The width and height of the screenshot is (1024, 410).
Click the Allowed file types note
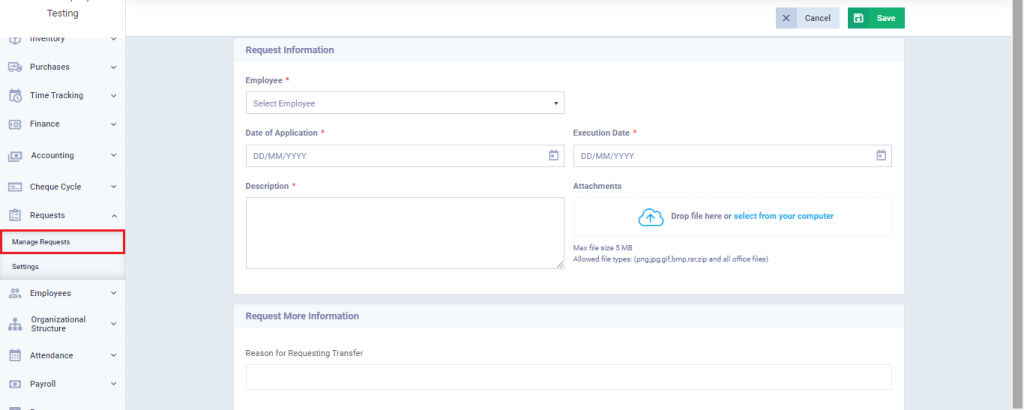(x=671, y=259)
